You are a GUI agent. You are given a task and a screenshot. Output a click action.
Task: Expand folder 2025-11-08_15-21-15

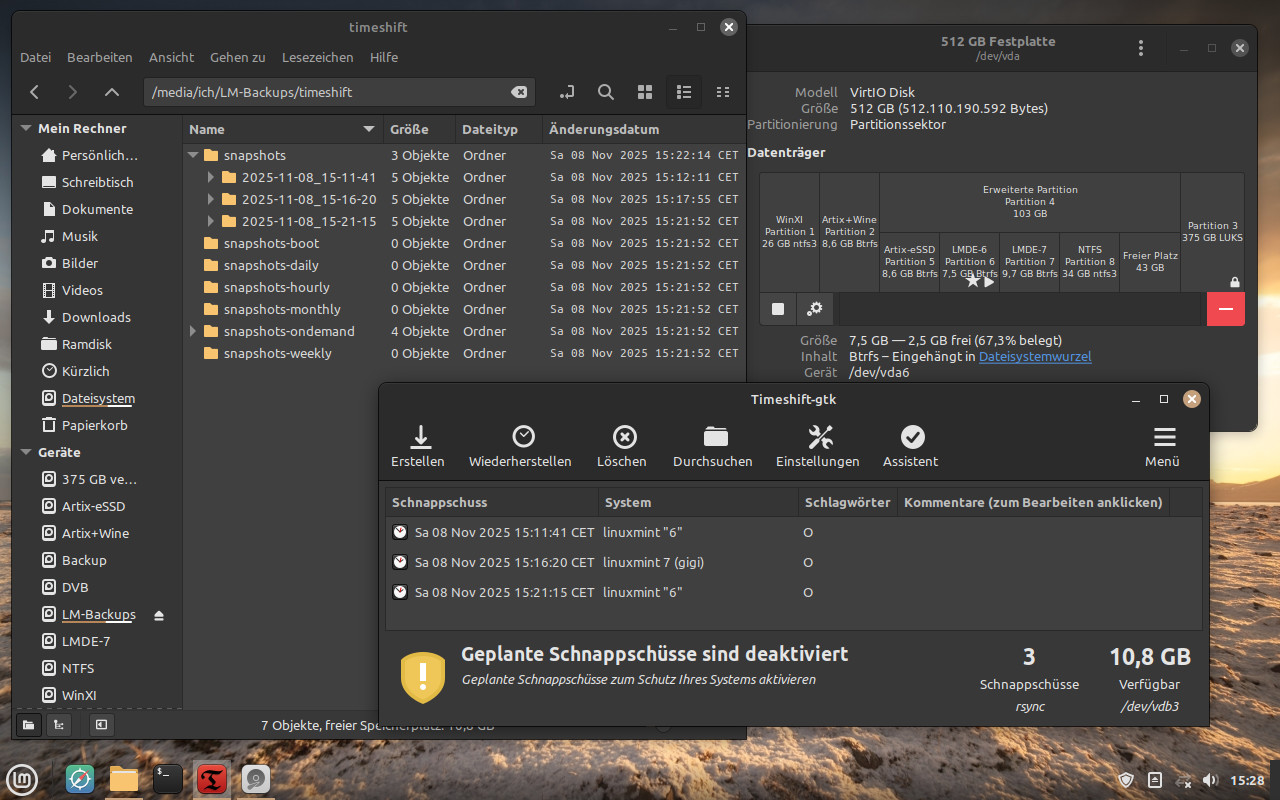[211, 221]
